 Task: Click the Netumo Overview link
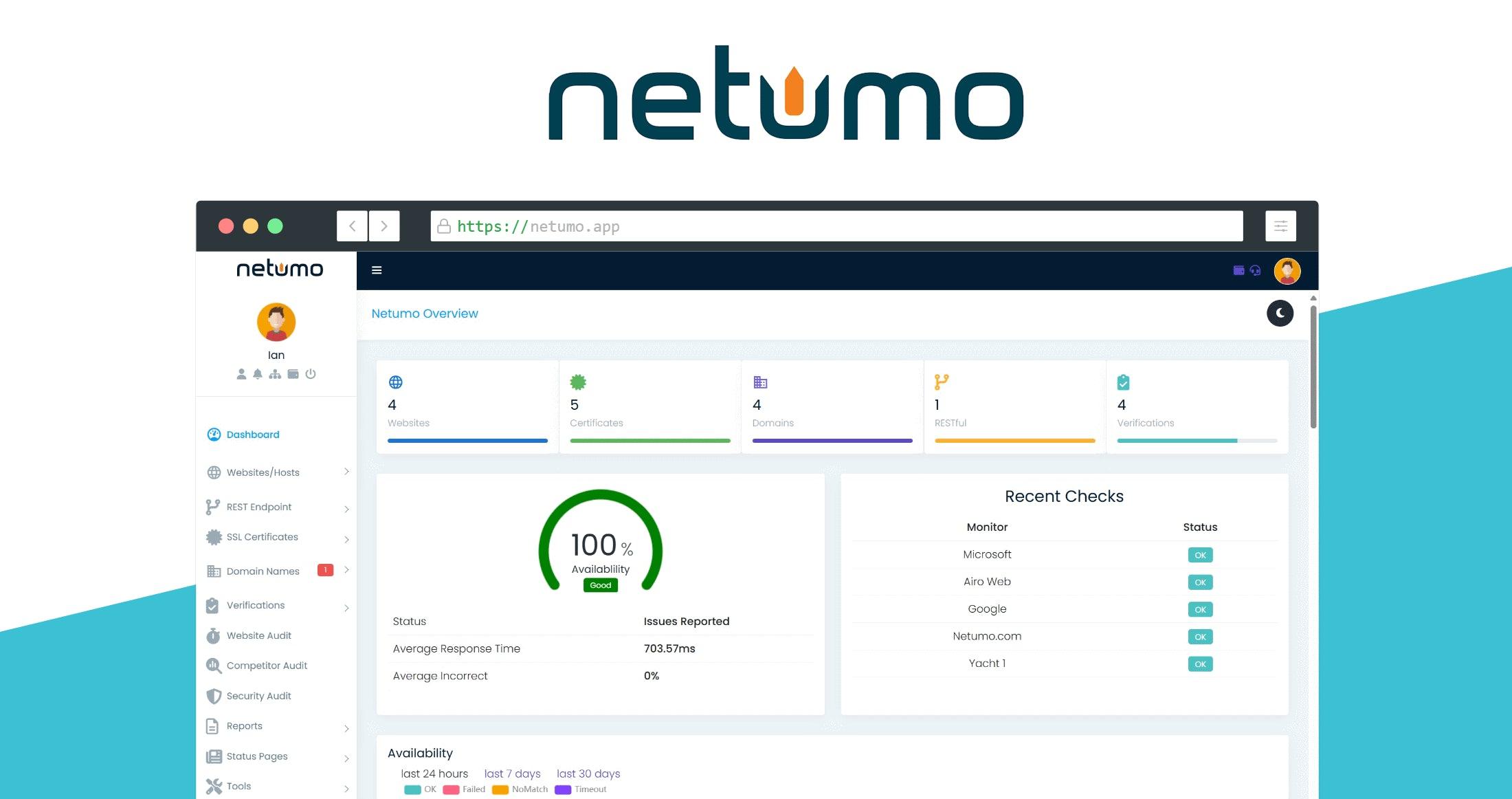point(425,314)
